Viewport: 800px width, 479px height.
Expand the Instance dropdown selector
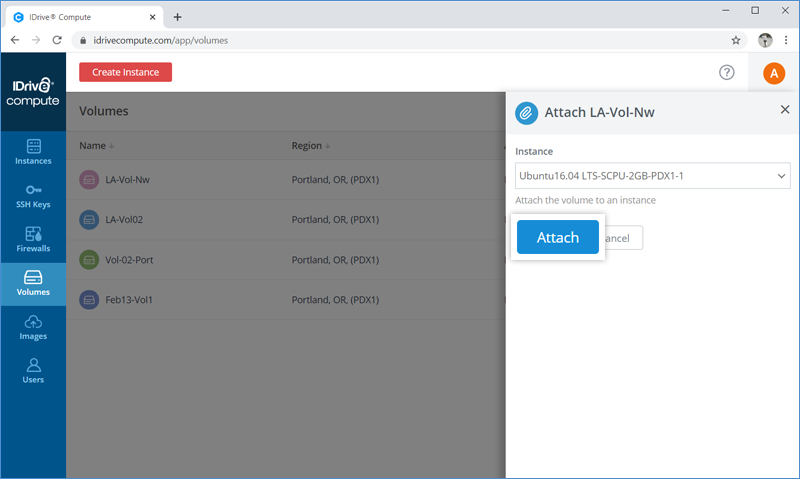coord(653,176)
